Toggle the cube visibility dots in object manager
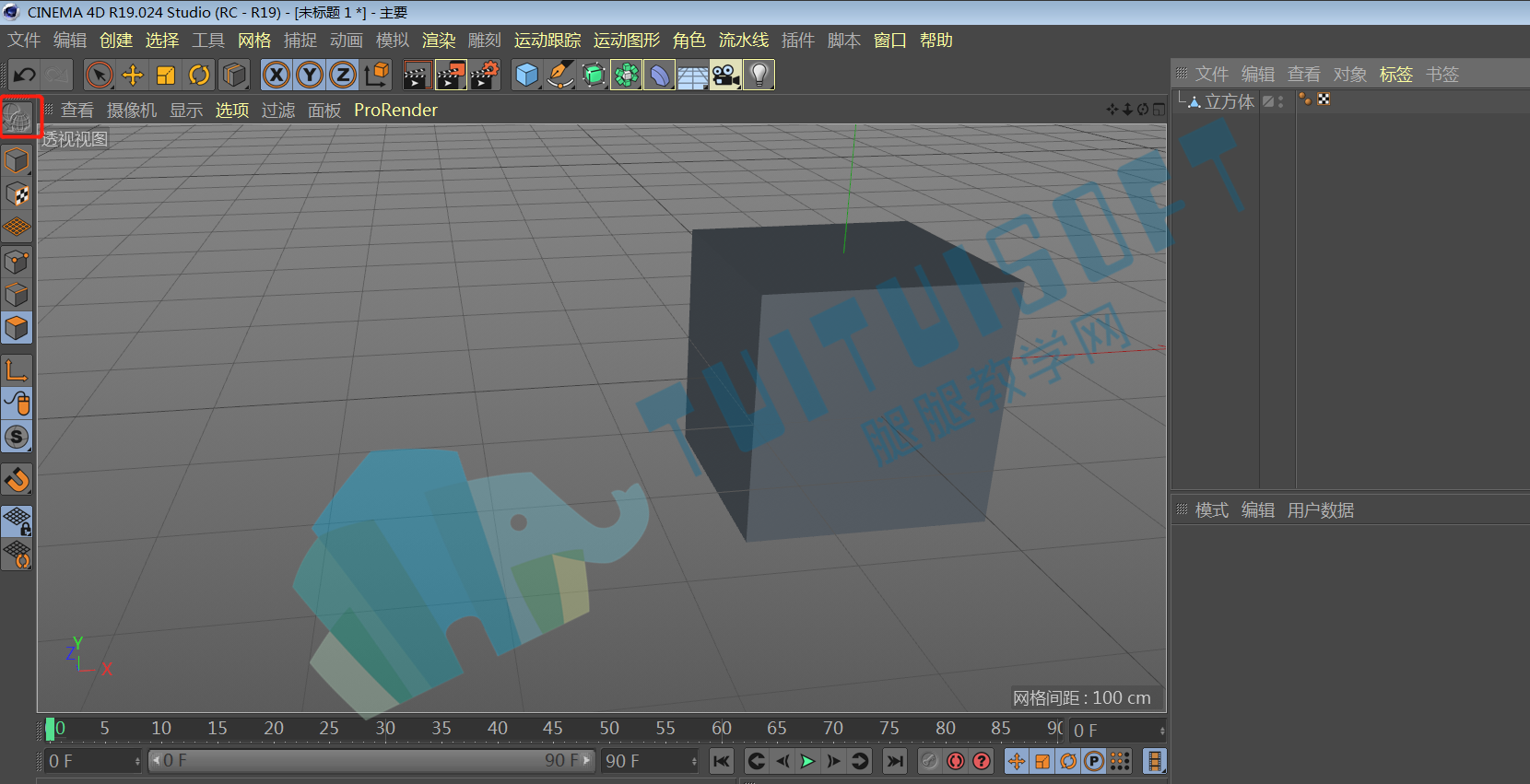The image size is (1530, 784). tap(1280, 101)
